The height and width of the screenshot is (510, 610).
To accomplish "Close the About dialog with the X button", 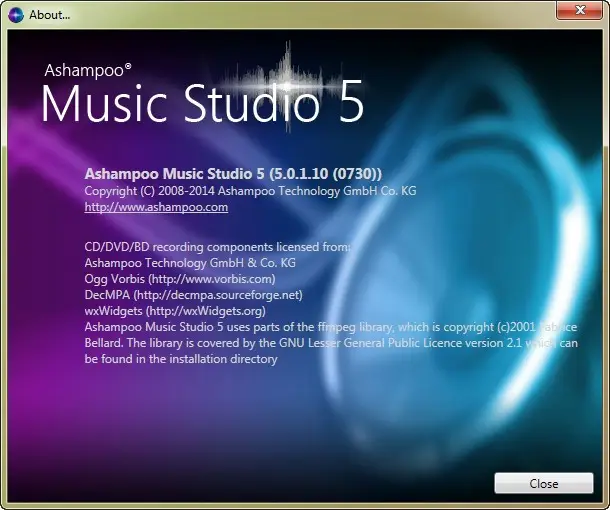I will click(x=580, y=10).
